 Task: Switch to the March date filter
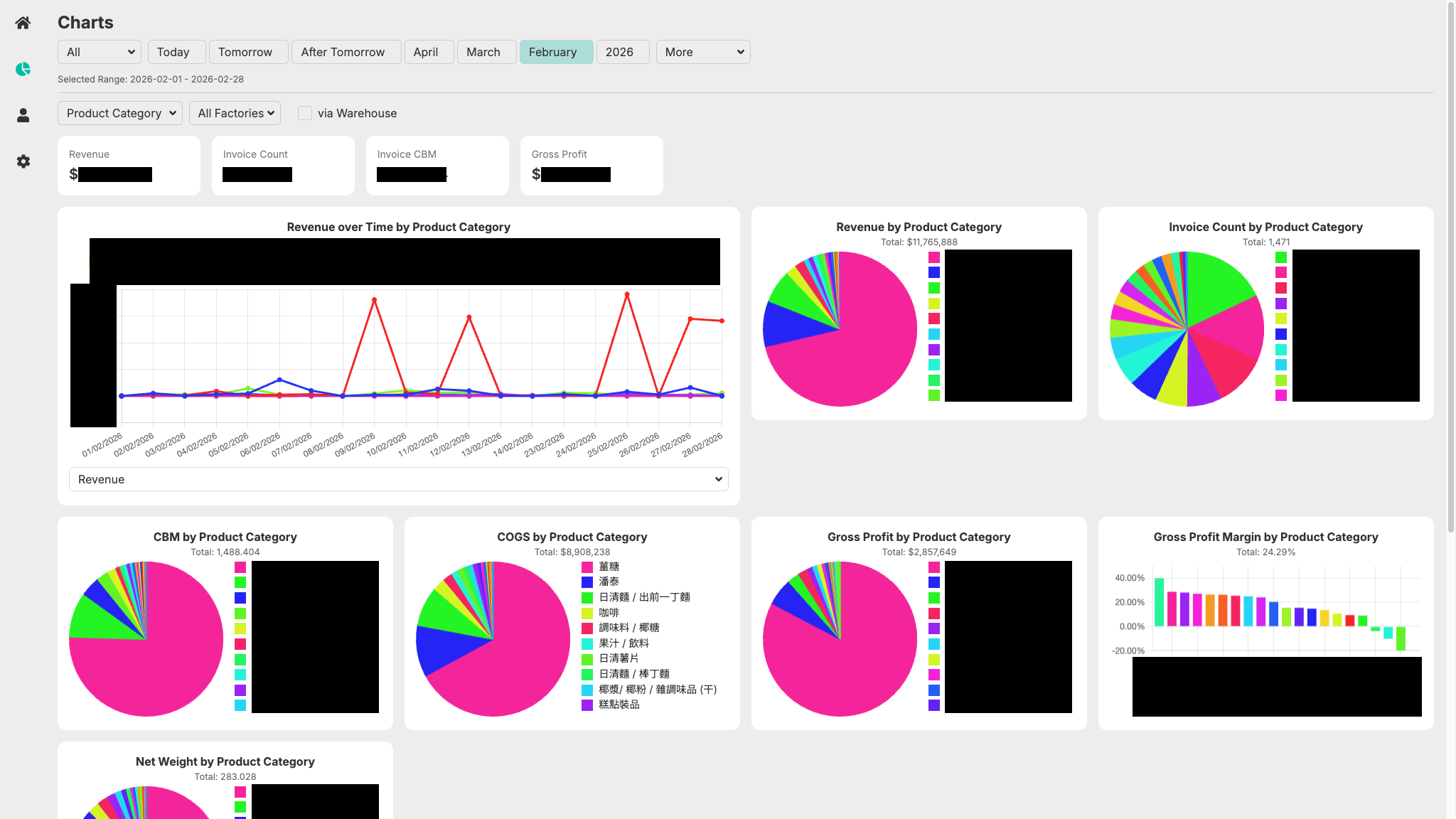point(486,52)
